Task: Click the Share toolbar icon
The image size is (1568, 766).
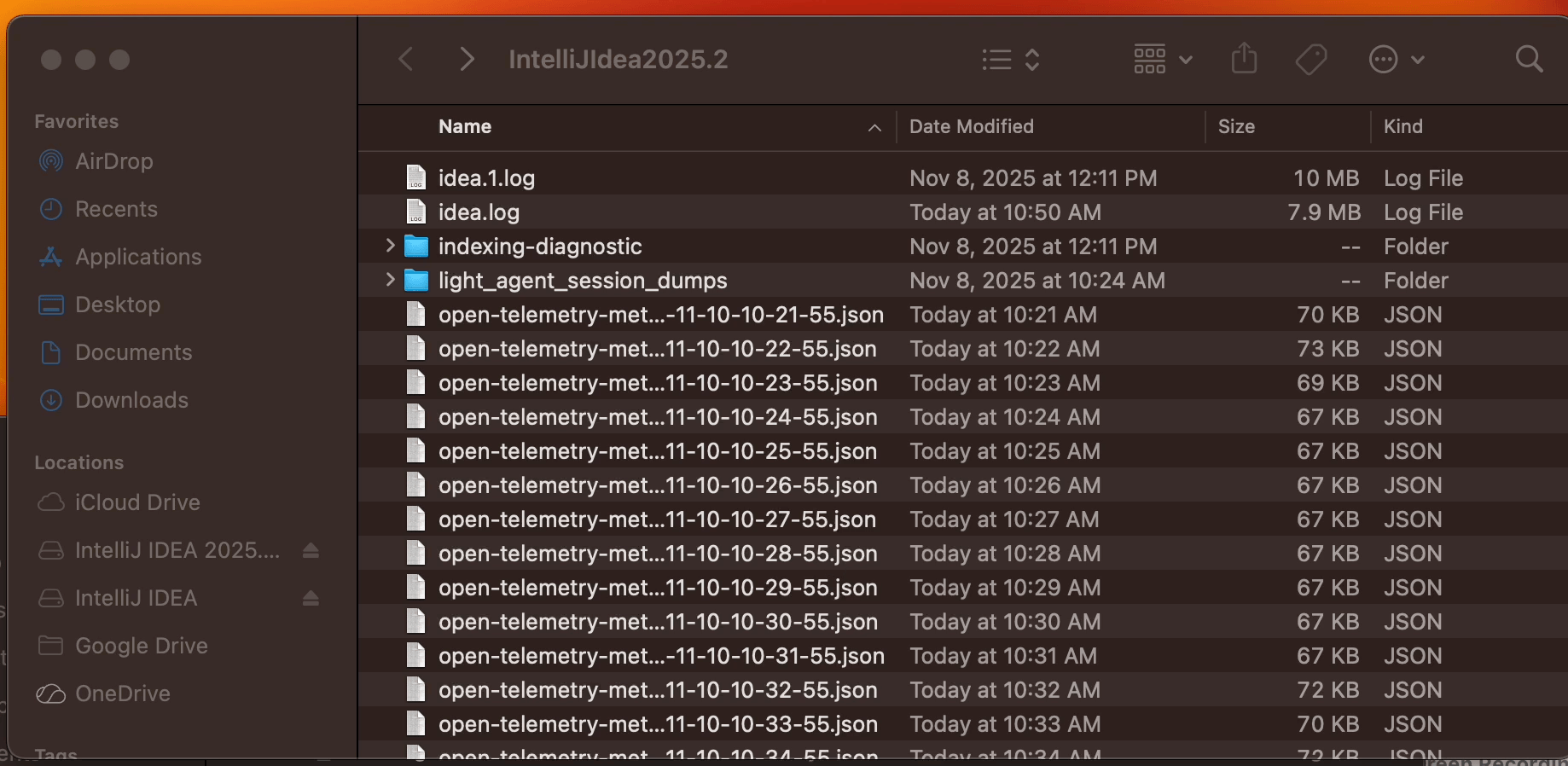Action: tap(1245, 59)
